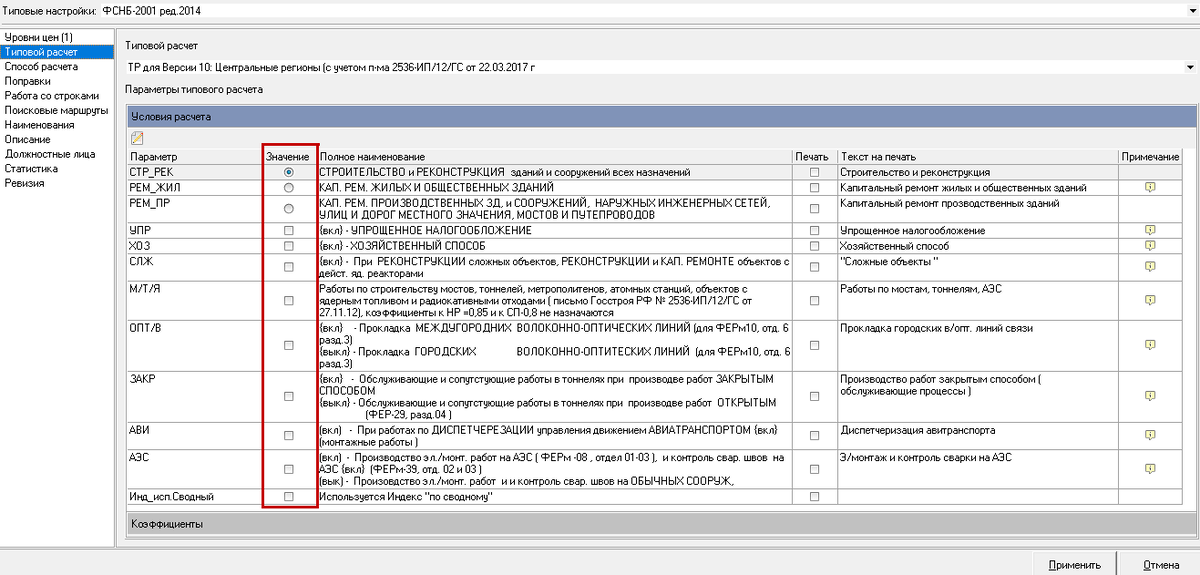Viewport: 1200px width, 575px height.
Task: Open the note icon in the ЗАКР row
Action: (1150, 396)
